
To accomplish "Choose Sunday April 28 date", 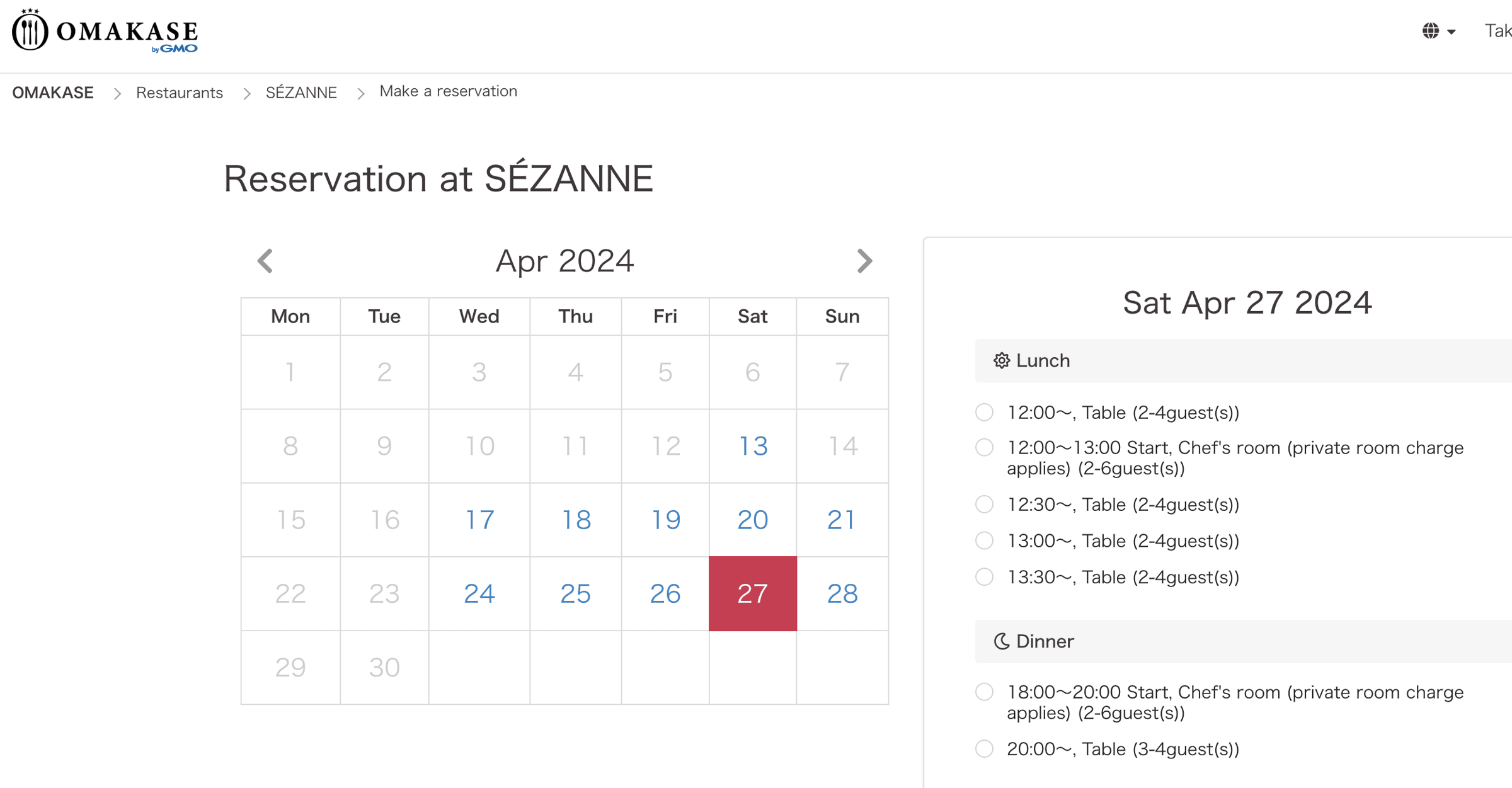I will coord(842,594).
